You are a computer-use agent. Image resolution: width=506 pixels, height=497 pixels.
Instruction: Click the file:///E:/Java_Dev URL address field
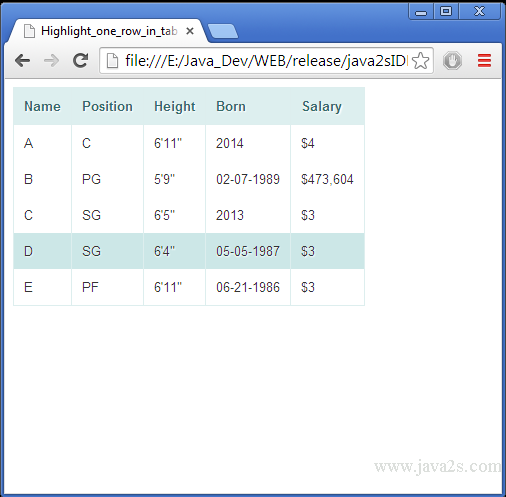tap(266, 61)
